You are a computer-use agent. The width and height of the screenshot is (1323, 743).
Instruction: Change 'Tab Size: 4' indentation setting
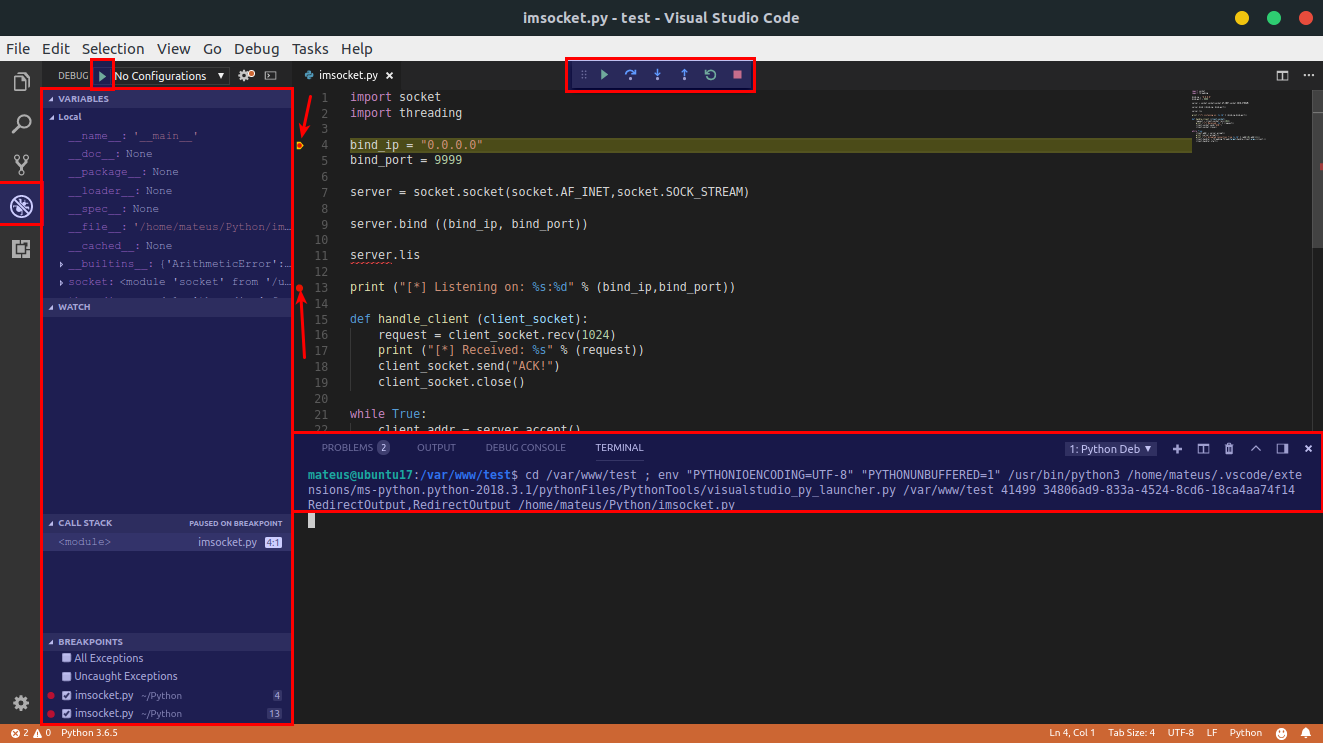[x=1131, y=733]
